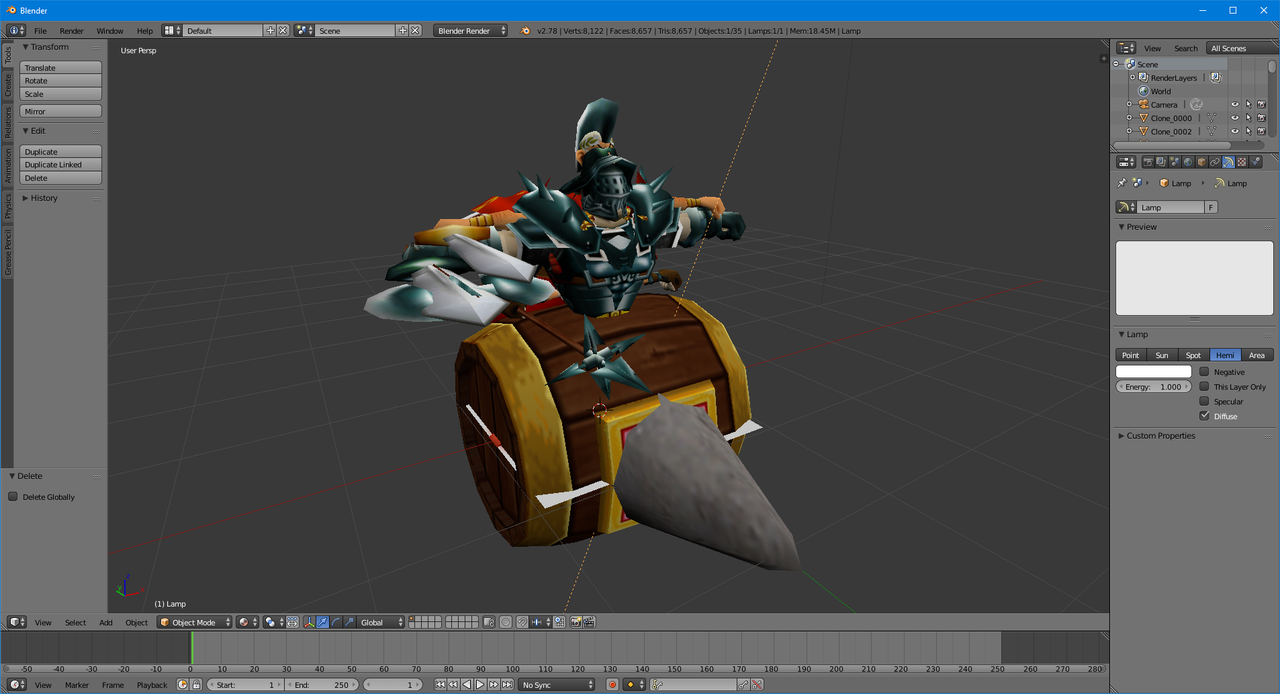Viewport: 1280px width, 694px height.
Task: Open the World properties tab icon
Action: click(x=1188, y=162)
